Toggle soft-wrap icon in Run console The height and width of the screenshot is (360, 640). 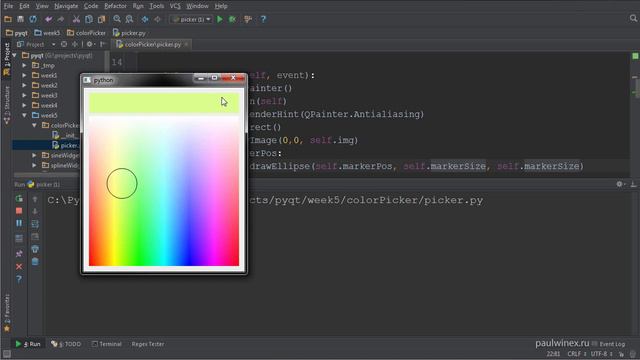point(35,224)
